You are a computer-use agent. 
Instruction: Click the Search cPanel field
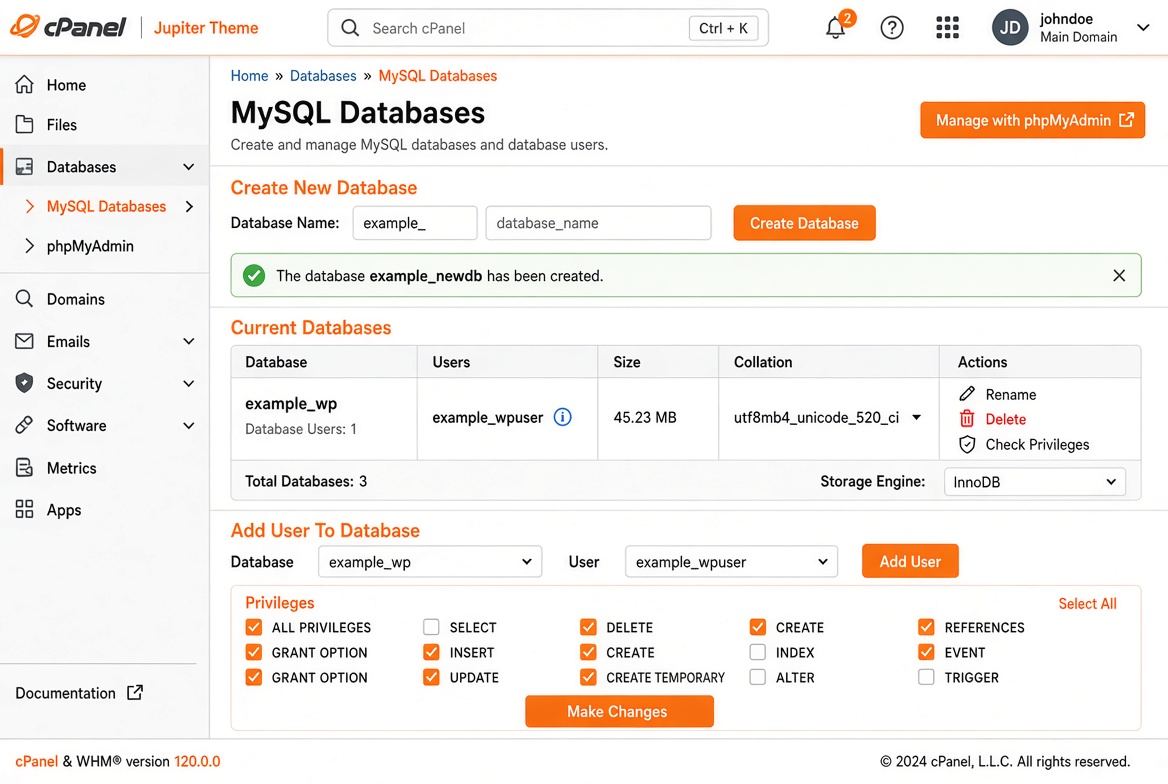coord(548,28)
